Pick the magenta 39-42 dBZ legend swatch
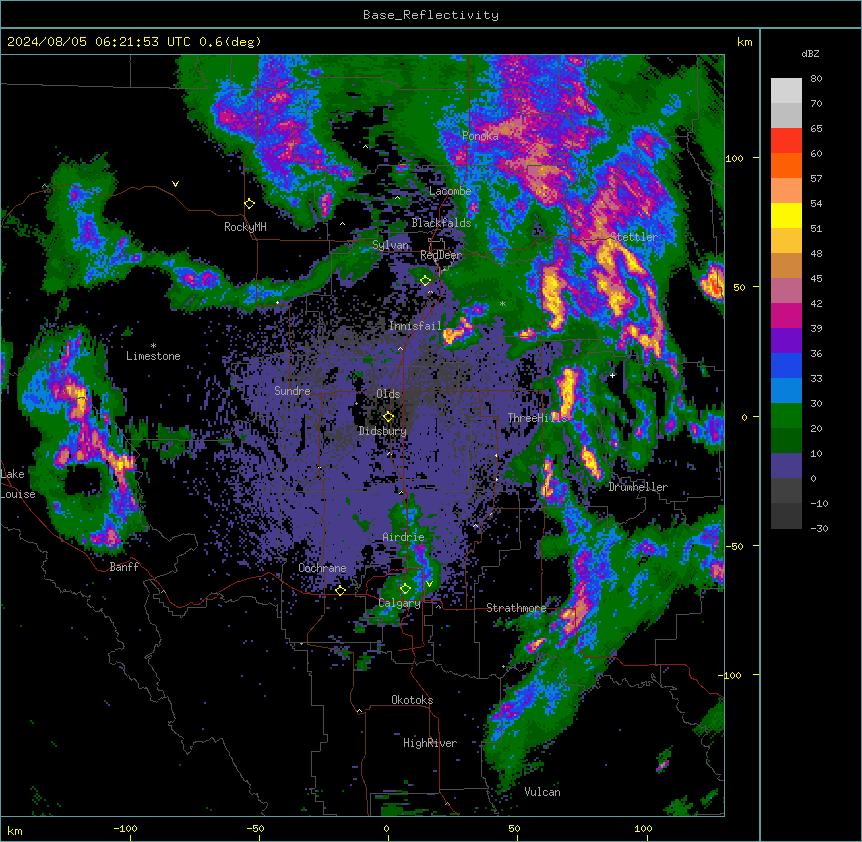The image size is (862, 842). click(786, 315)
